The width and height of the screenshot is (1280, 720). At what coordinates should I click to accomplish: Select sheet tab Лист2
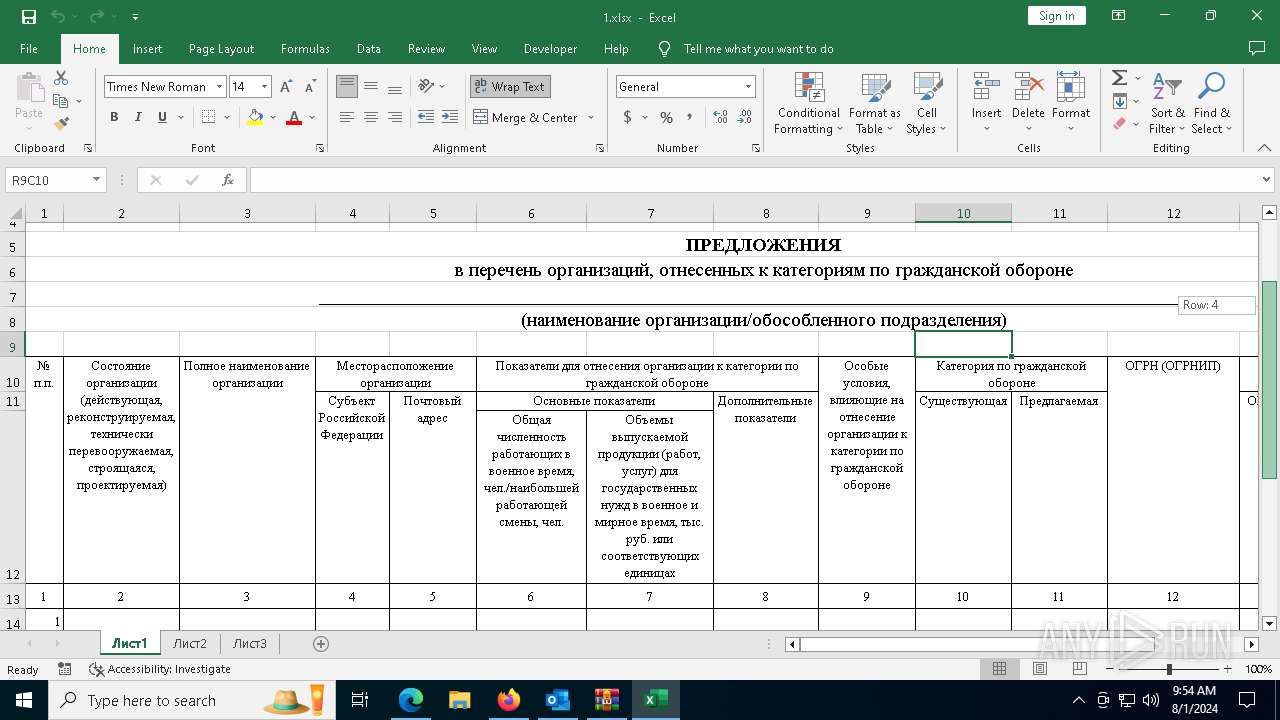coord(190,644)
